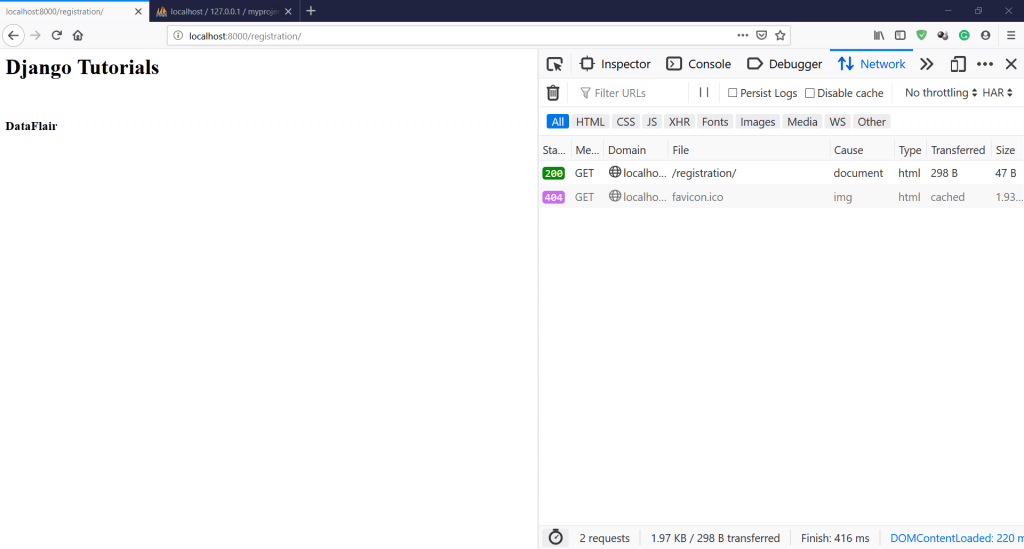The image size is (1024, 549).
Task: Open the browser home page
Action: pos(78,35)
